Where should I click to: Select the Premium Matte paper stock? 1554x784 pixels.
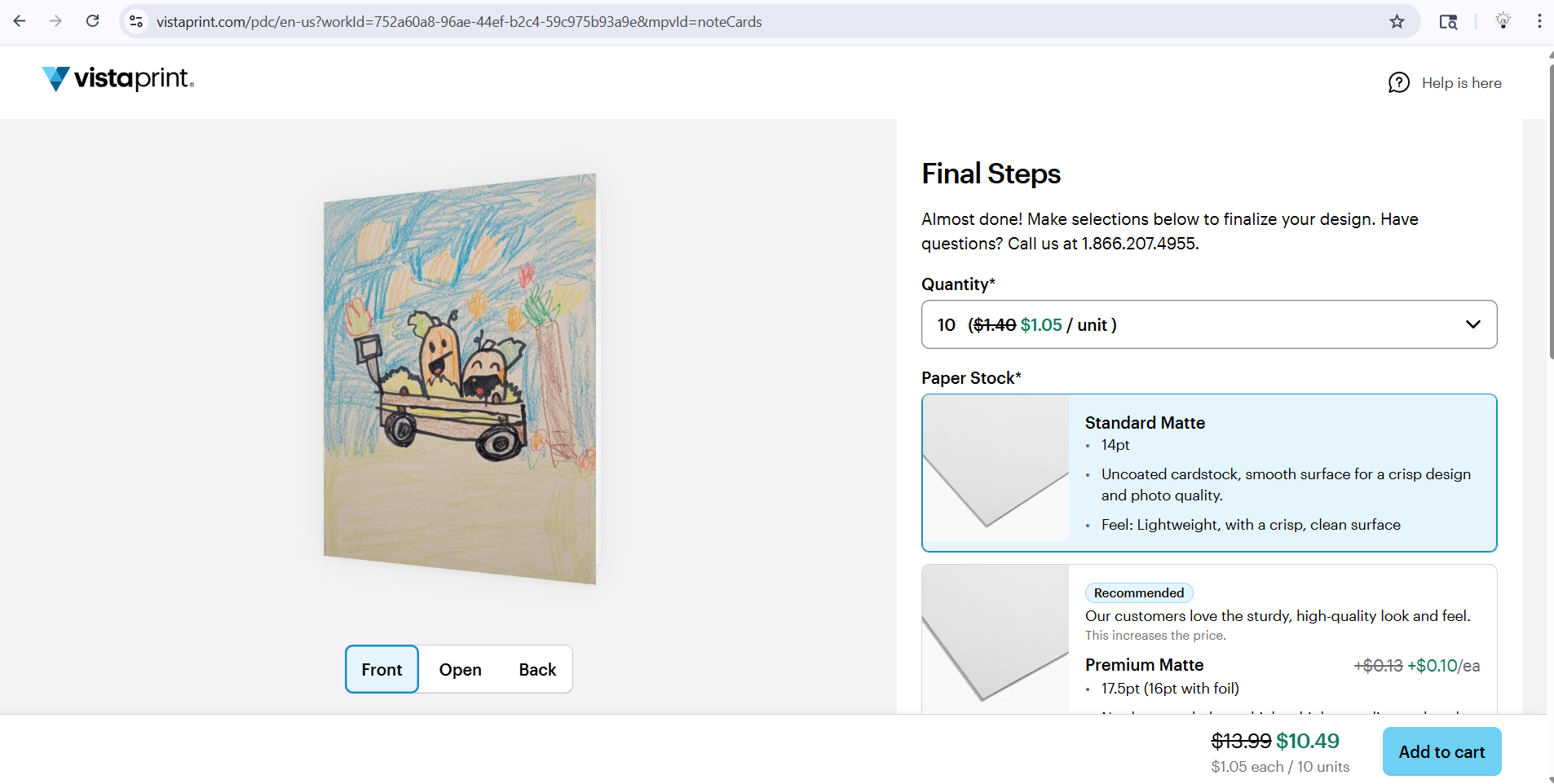[x=1207, y=644]
